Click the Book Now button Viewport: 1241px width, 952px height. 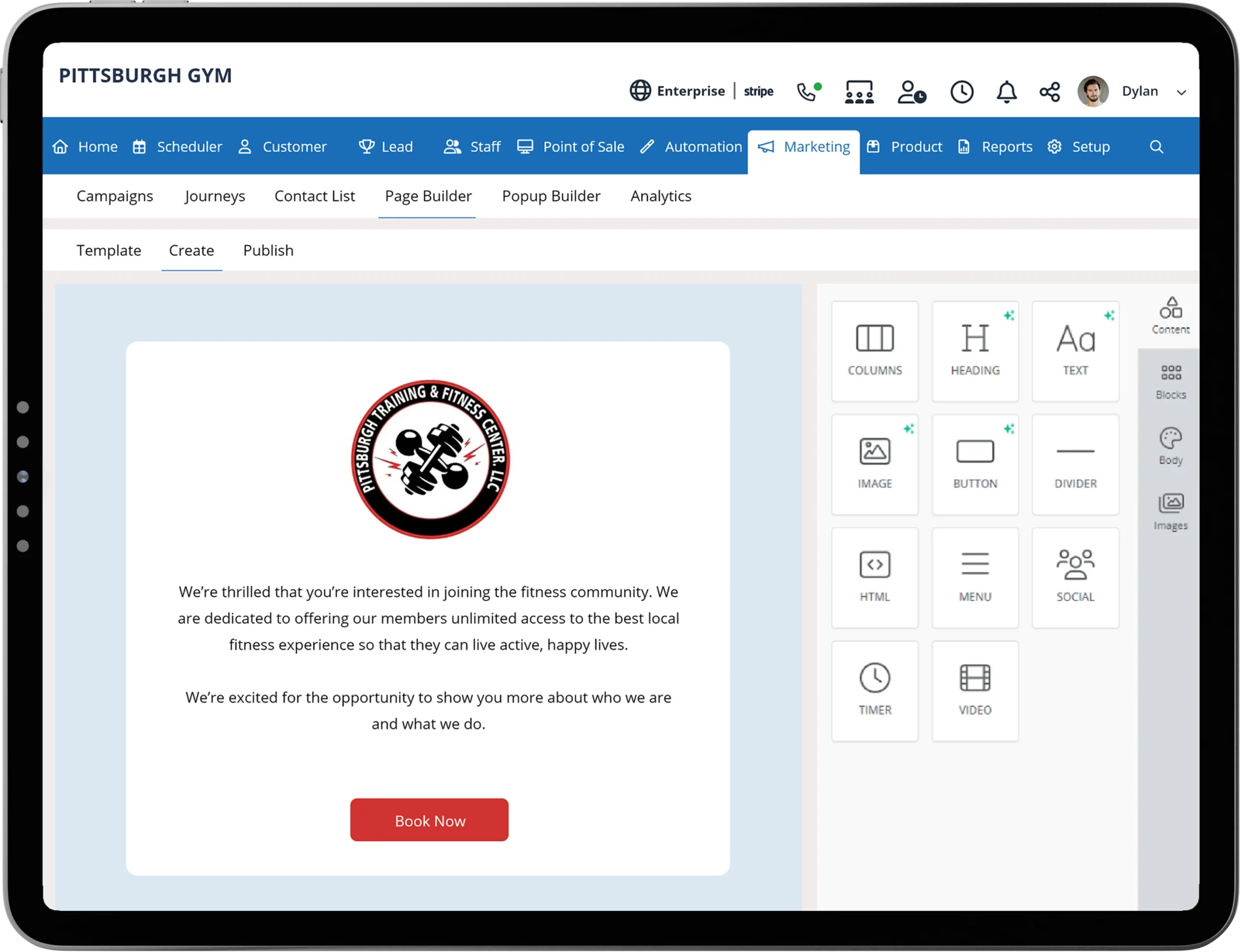430,820
